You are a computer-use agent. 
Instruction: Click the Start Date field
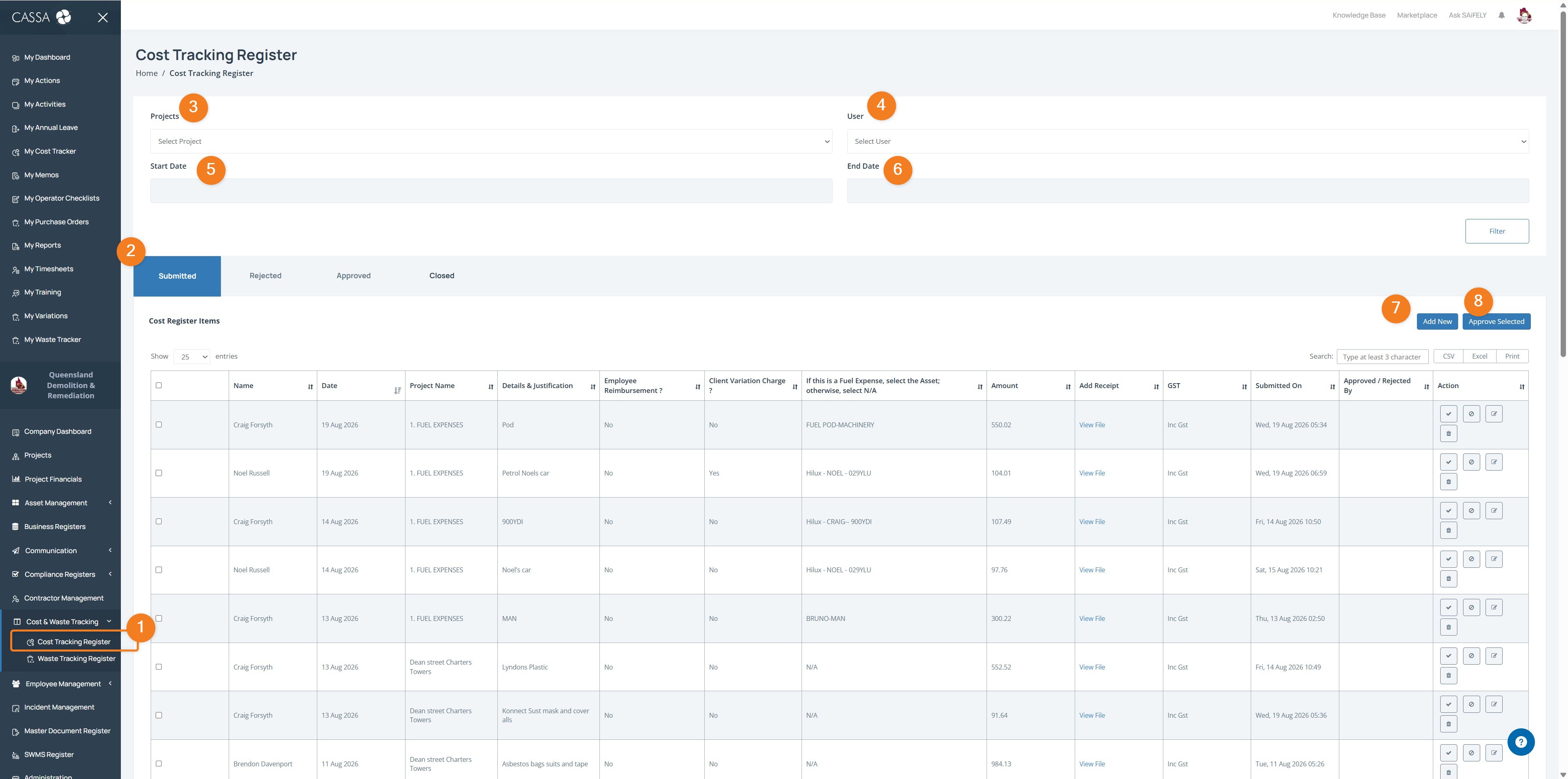tap(490, 191)
